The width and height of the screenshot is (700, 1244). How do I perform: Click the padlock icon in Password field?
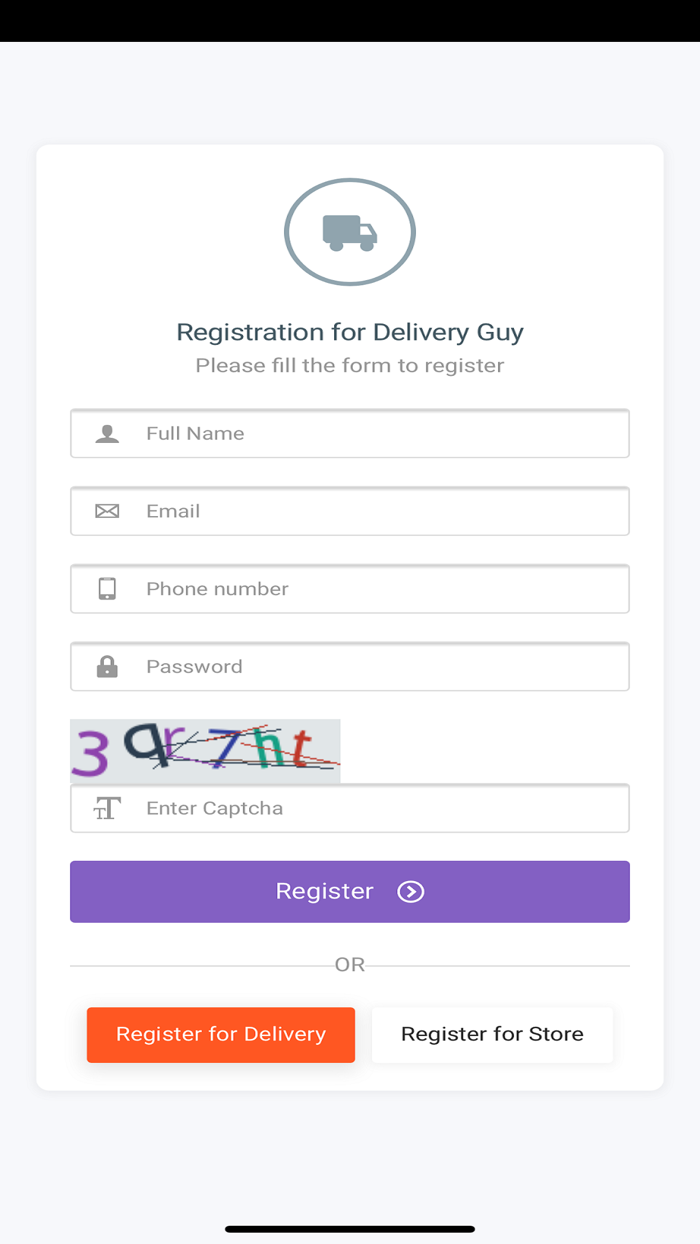[x=107, y=667]
